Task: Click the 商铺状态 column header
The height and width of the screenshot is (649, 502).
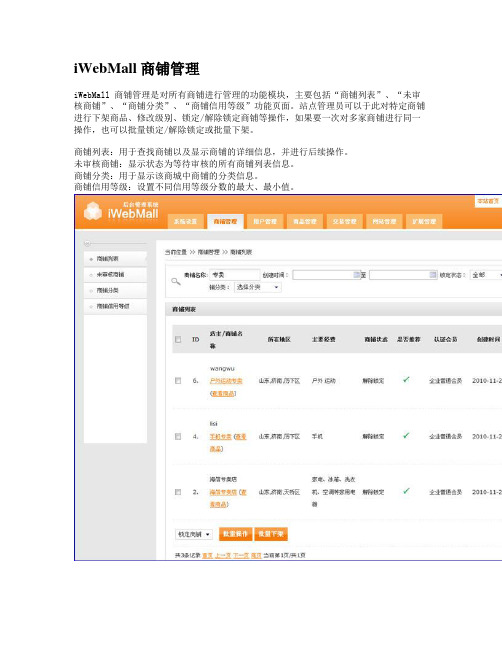Action: [x=376, y=339]
